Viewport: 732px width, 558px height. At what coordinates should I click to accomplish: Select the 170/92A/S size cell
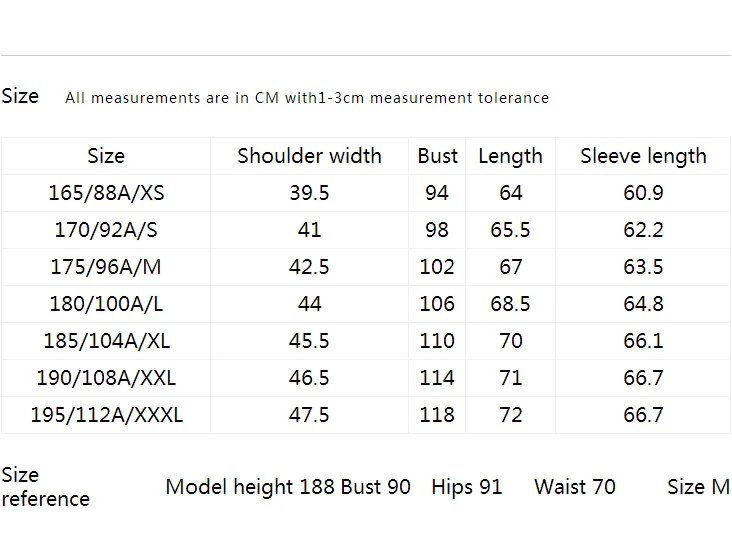coord(106,230)
